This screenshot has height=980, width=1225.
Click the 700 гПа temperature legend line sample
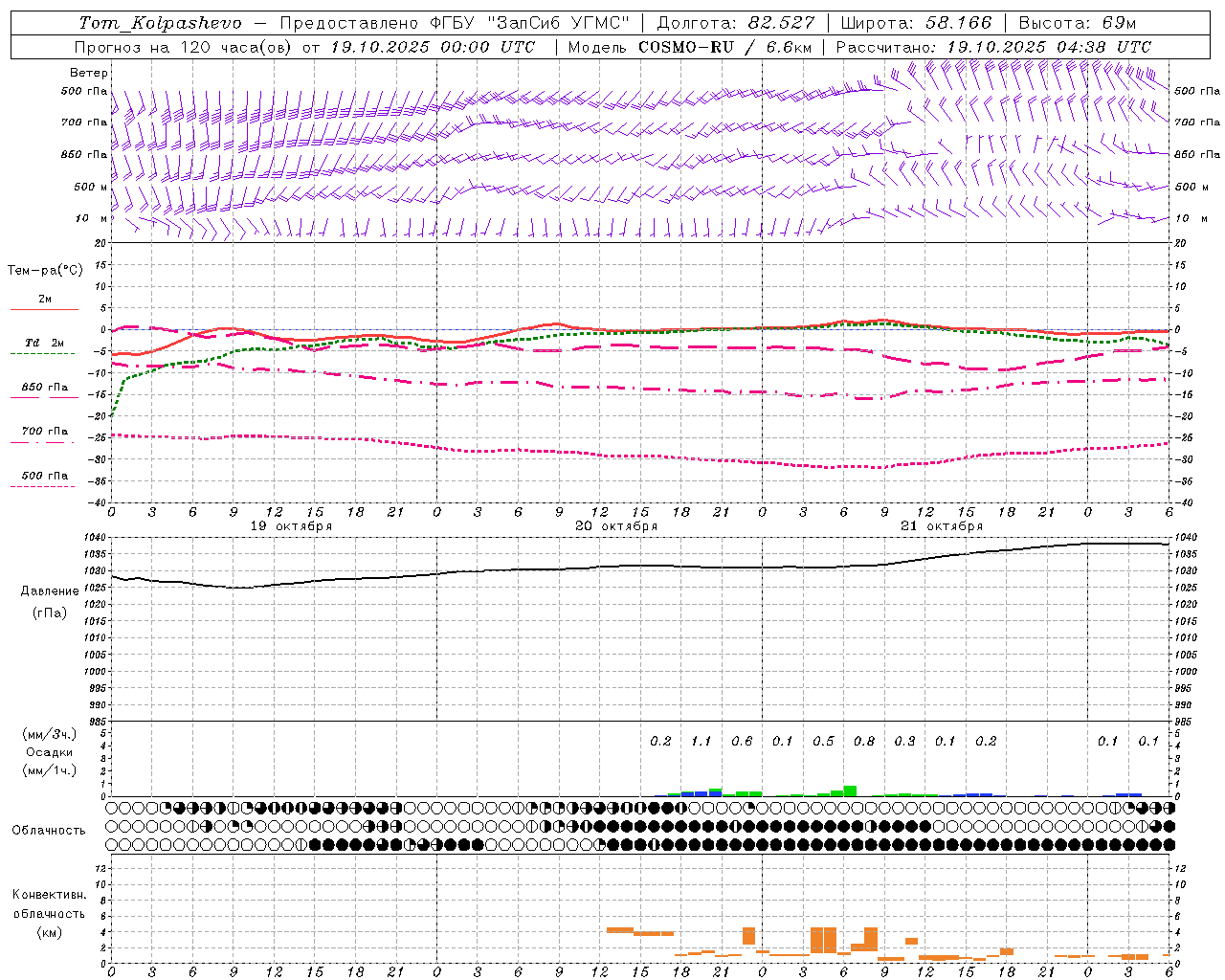(42, 441)
